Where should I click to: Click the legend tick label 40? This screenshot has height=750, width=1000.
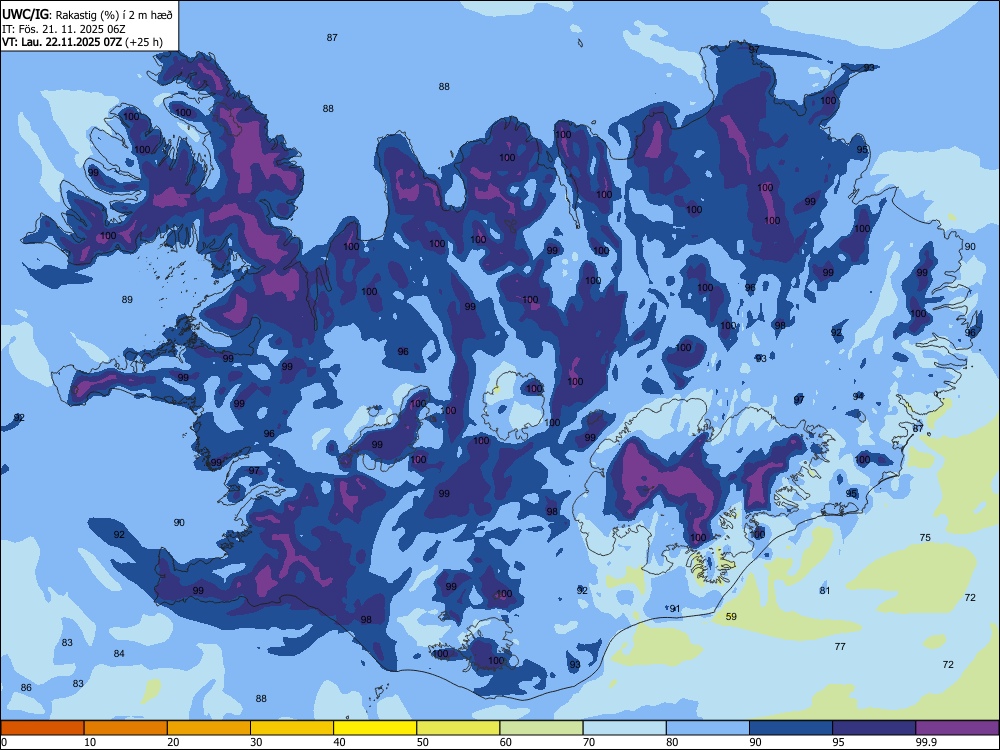pyautogui.click(x=340, y=742)
